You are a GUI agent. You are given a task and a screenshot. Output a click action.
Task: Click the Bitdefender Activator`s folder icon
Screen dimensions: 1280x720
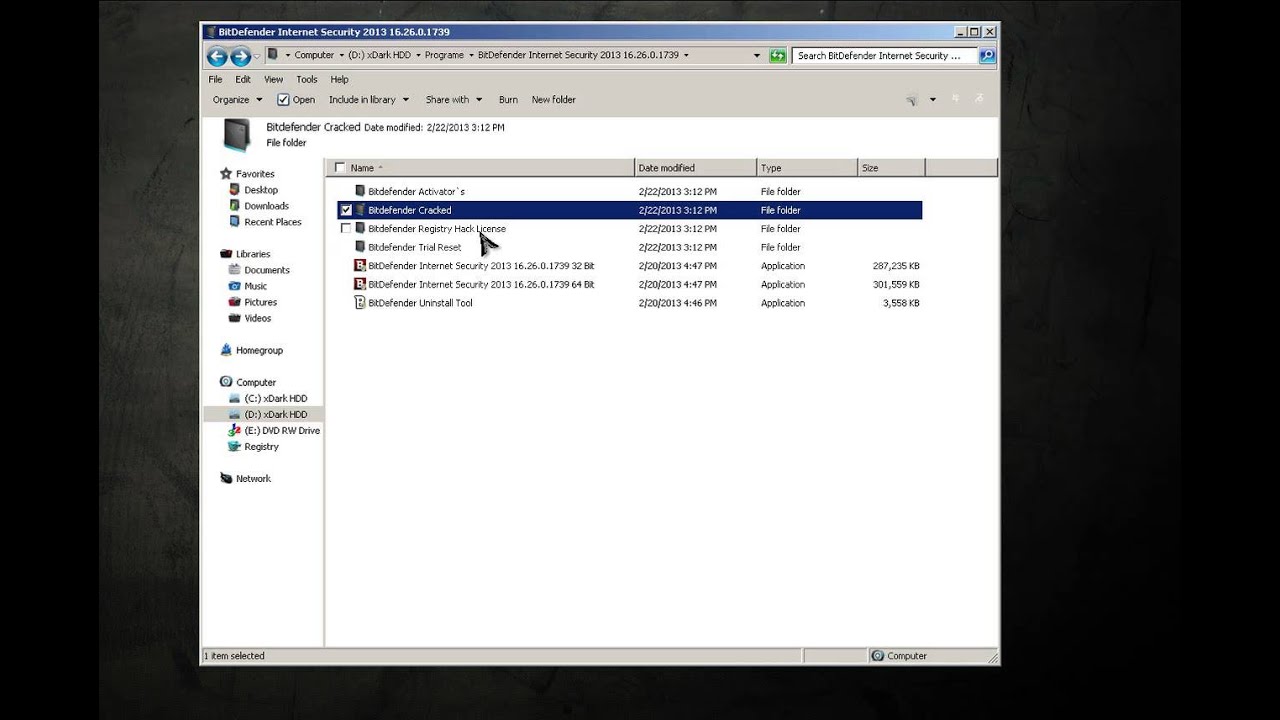tap(360, 191)
